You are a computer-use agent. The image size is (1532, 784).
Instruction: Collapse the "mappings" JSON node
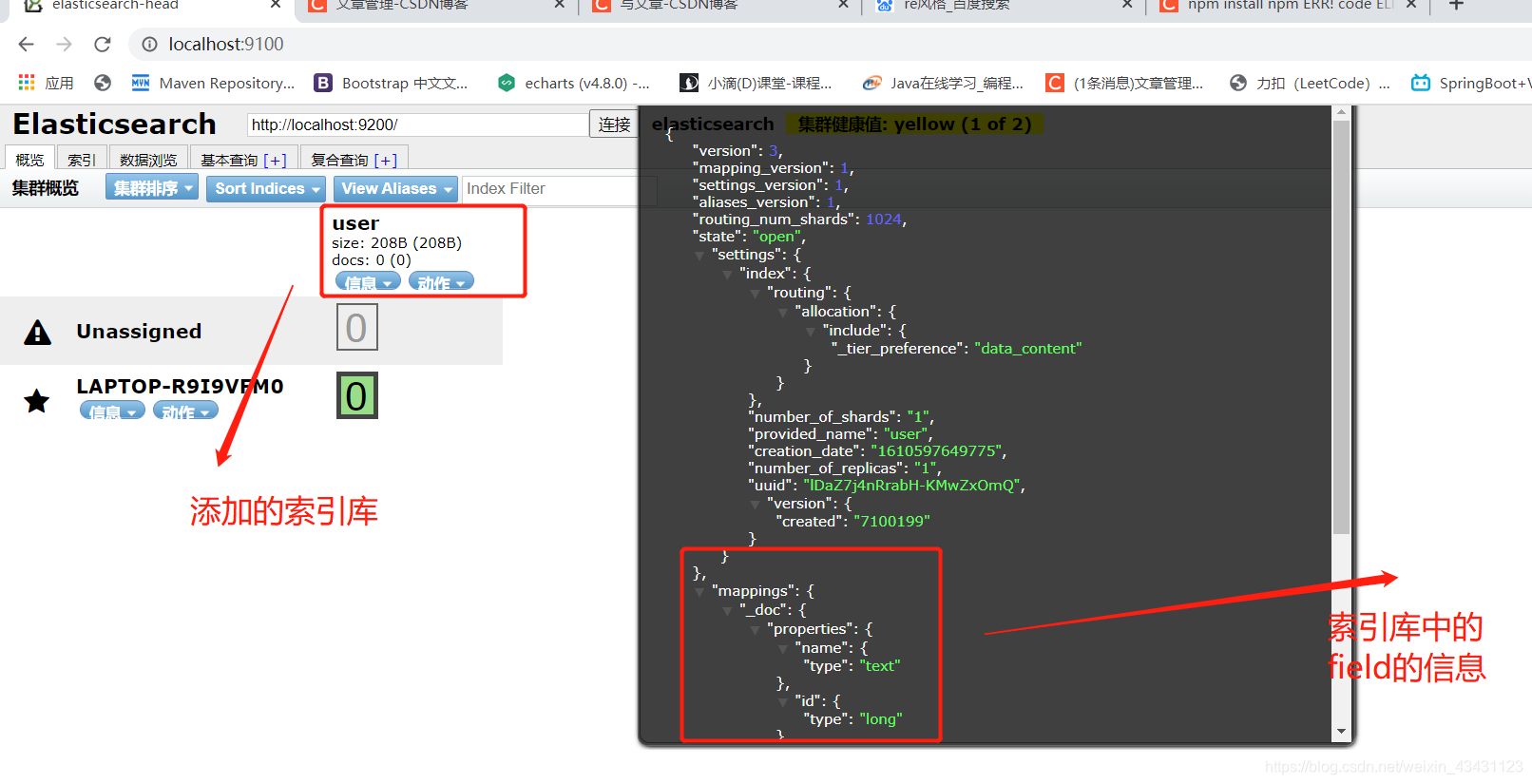(x=699, y=592)
